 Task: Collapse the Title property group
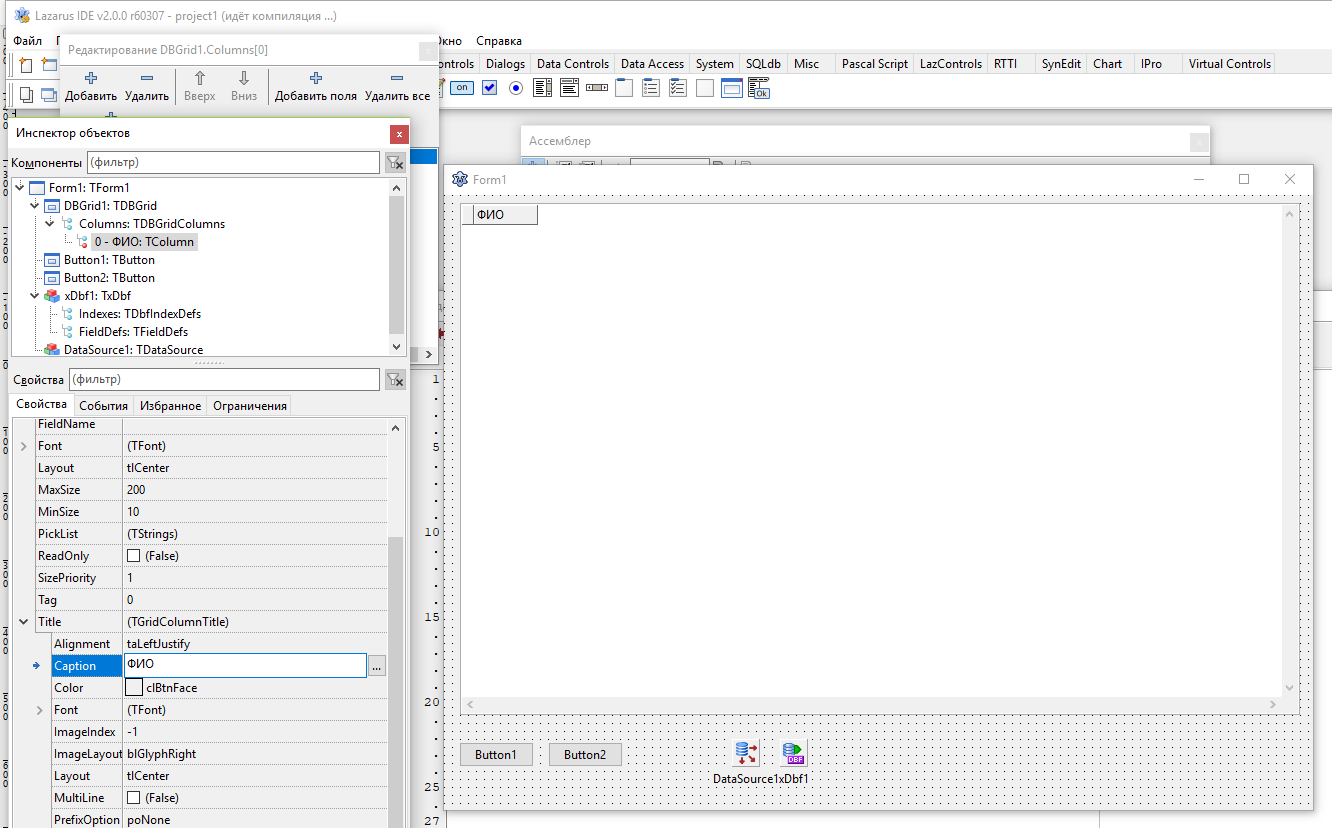pos(24,622)
